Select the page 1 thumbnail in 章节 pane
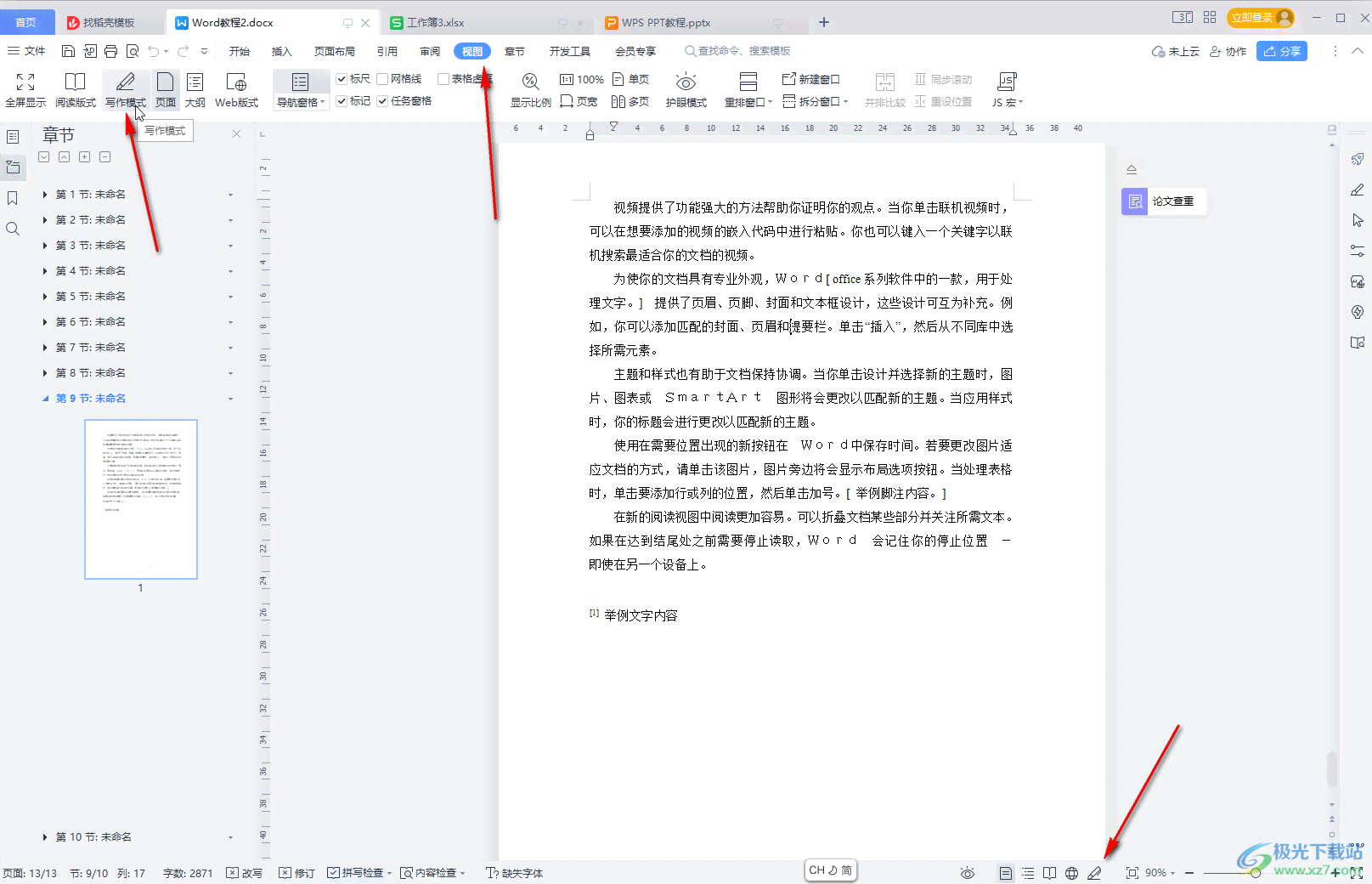 pyautogui.click(x=141, y=499)
